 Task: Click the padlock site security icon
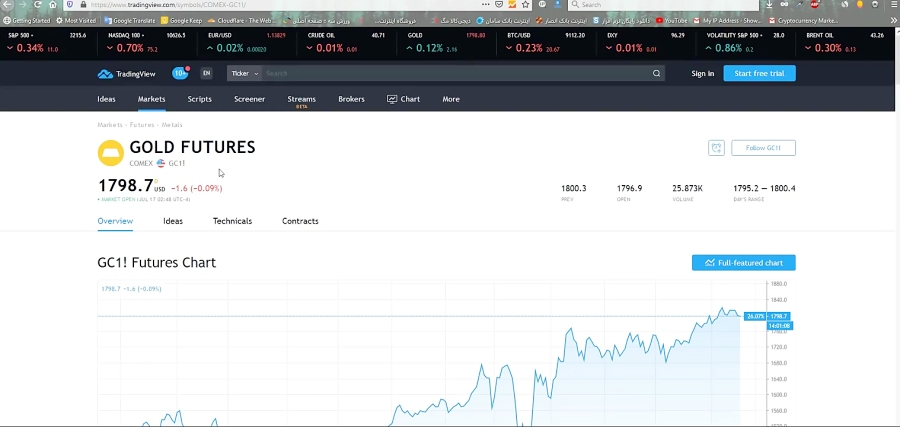pos(84,5)
